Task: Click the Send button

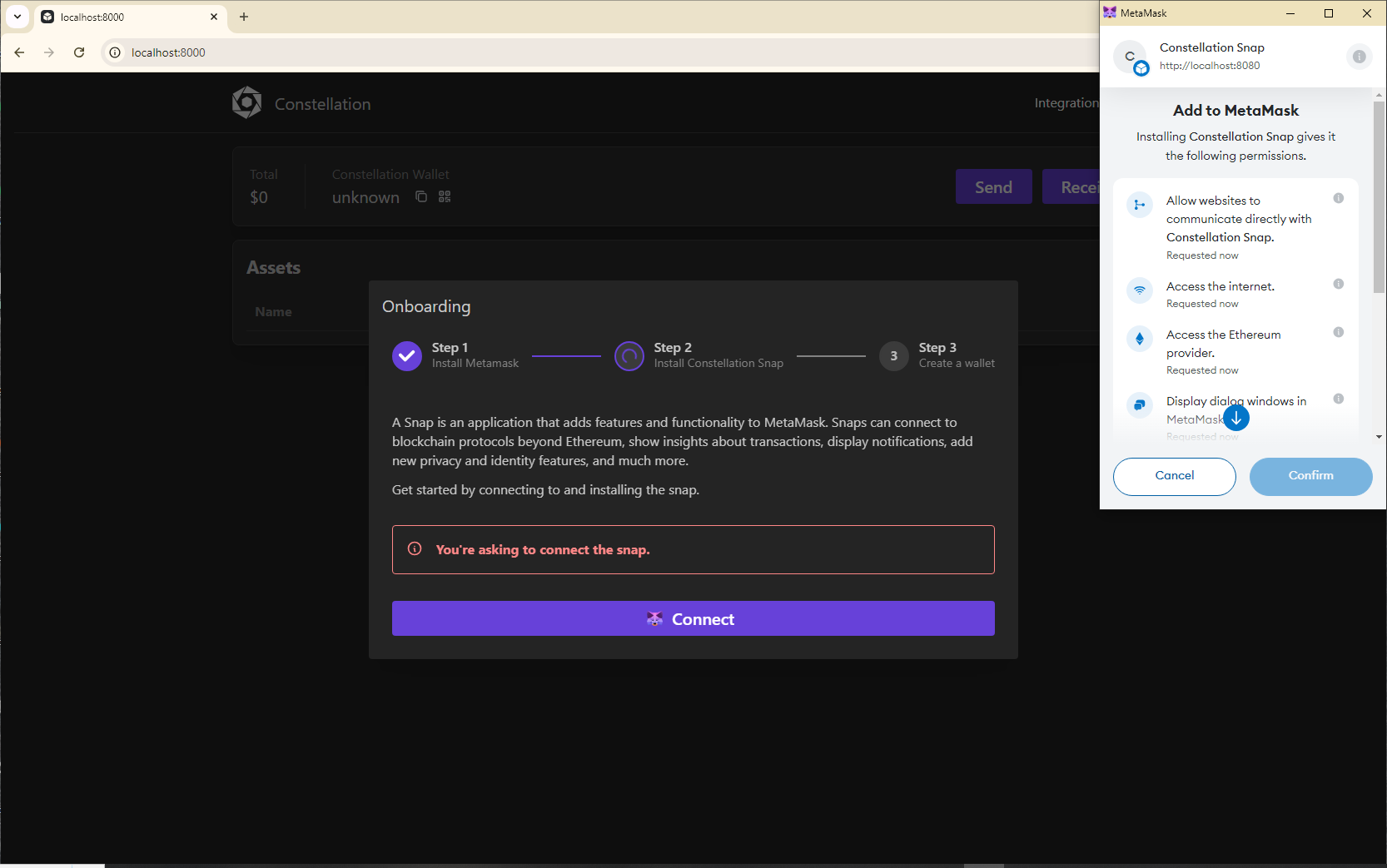Action: [994, 187]
